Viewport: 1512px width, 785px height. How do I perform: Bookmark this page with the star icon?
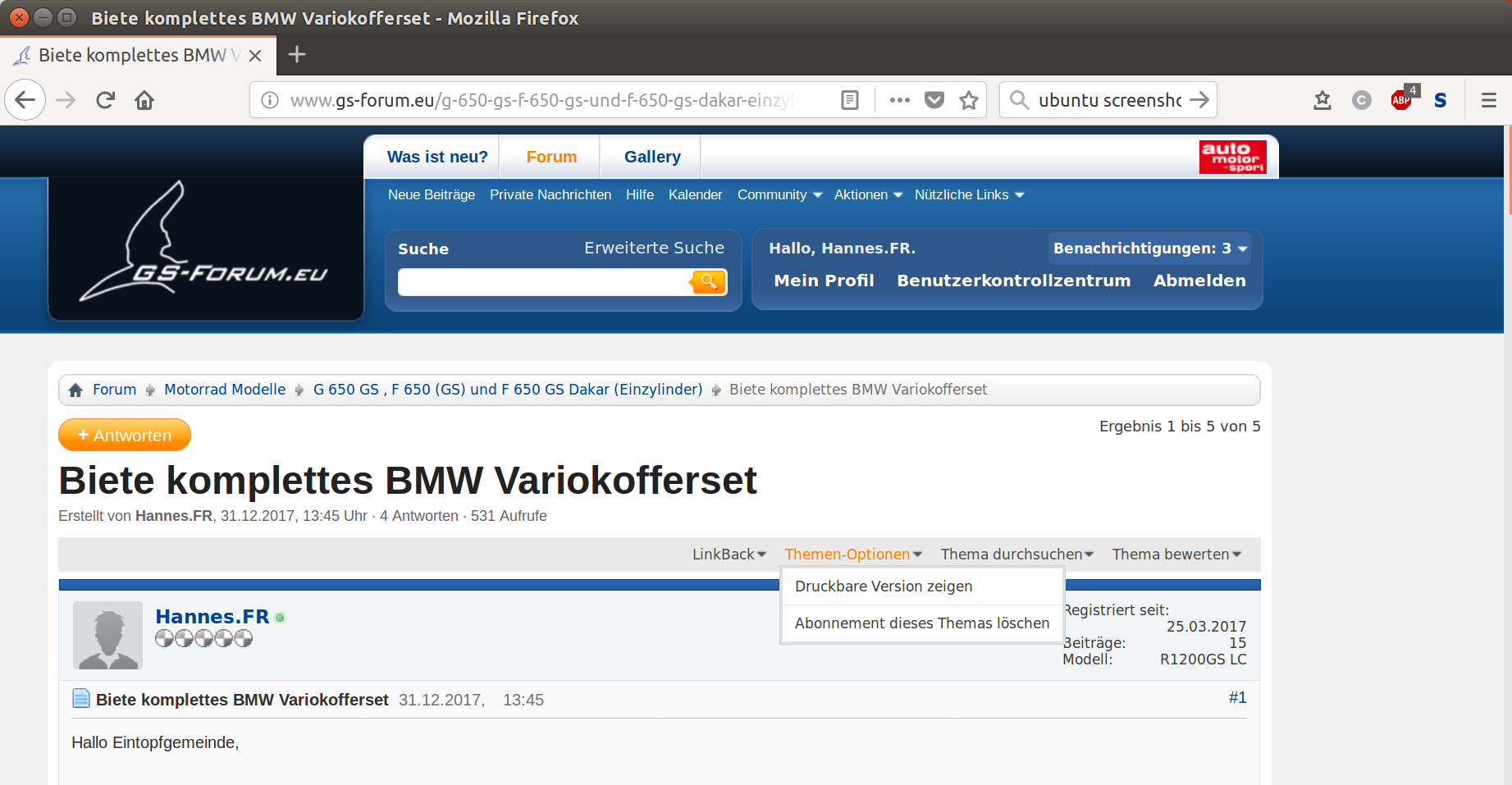pyautogui.click(x=969, y=100)
